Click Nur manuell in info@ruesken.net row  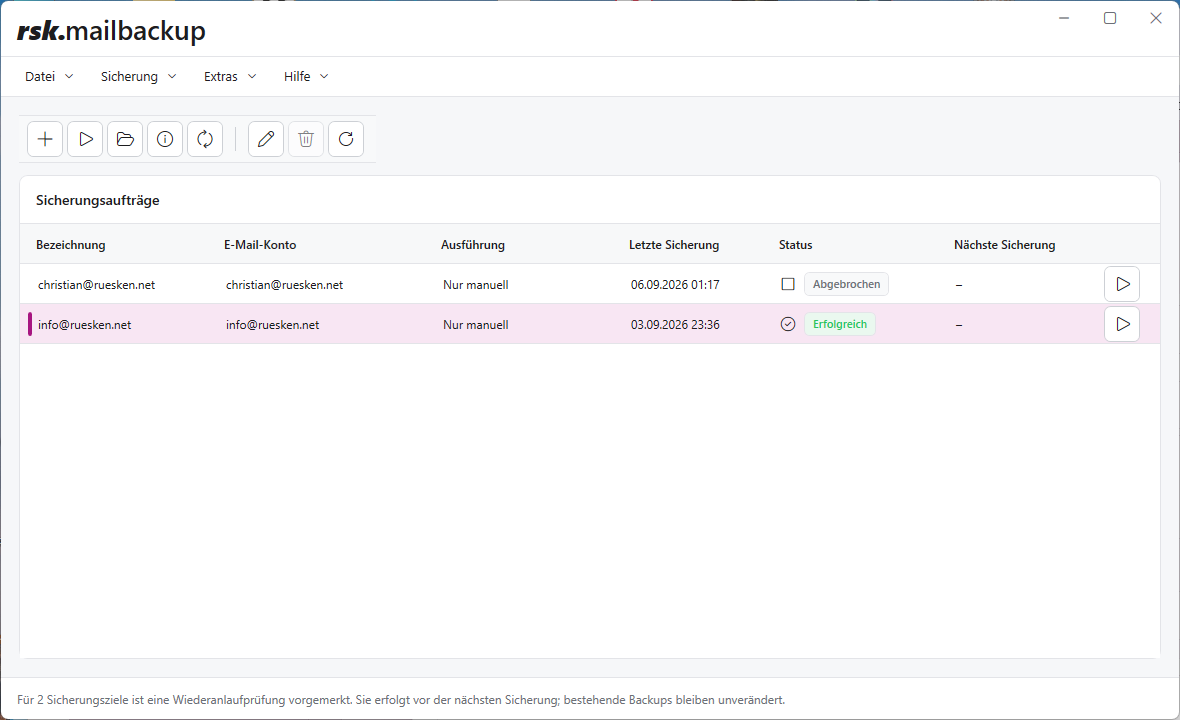[476, 325]
